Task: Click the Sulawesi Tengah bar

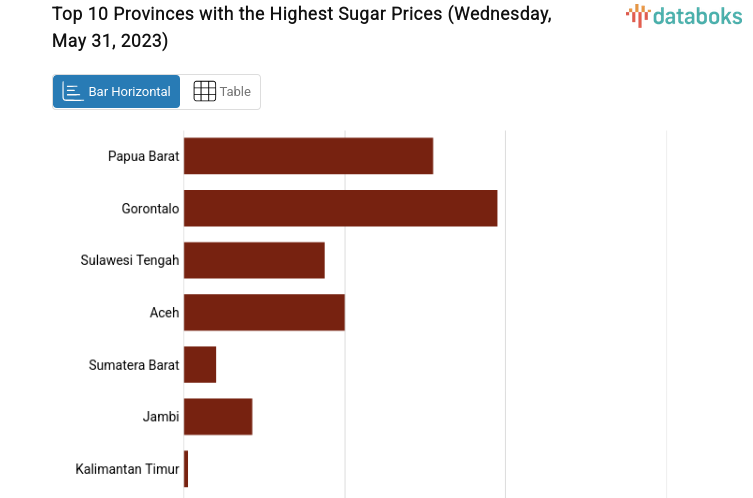Action: [254, 260]
